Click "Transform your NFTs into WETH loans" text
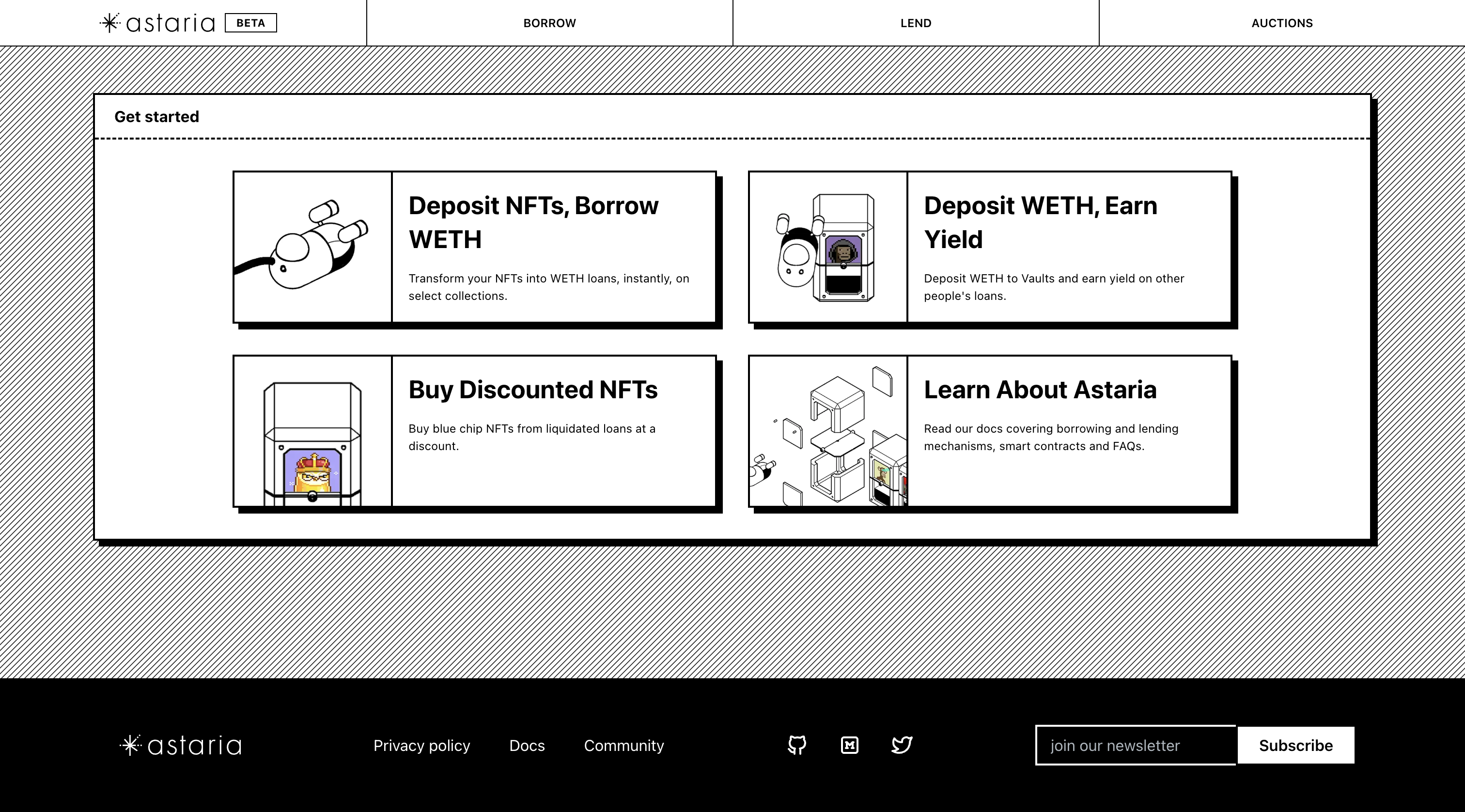 click(x=549, y=287)
